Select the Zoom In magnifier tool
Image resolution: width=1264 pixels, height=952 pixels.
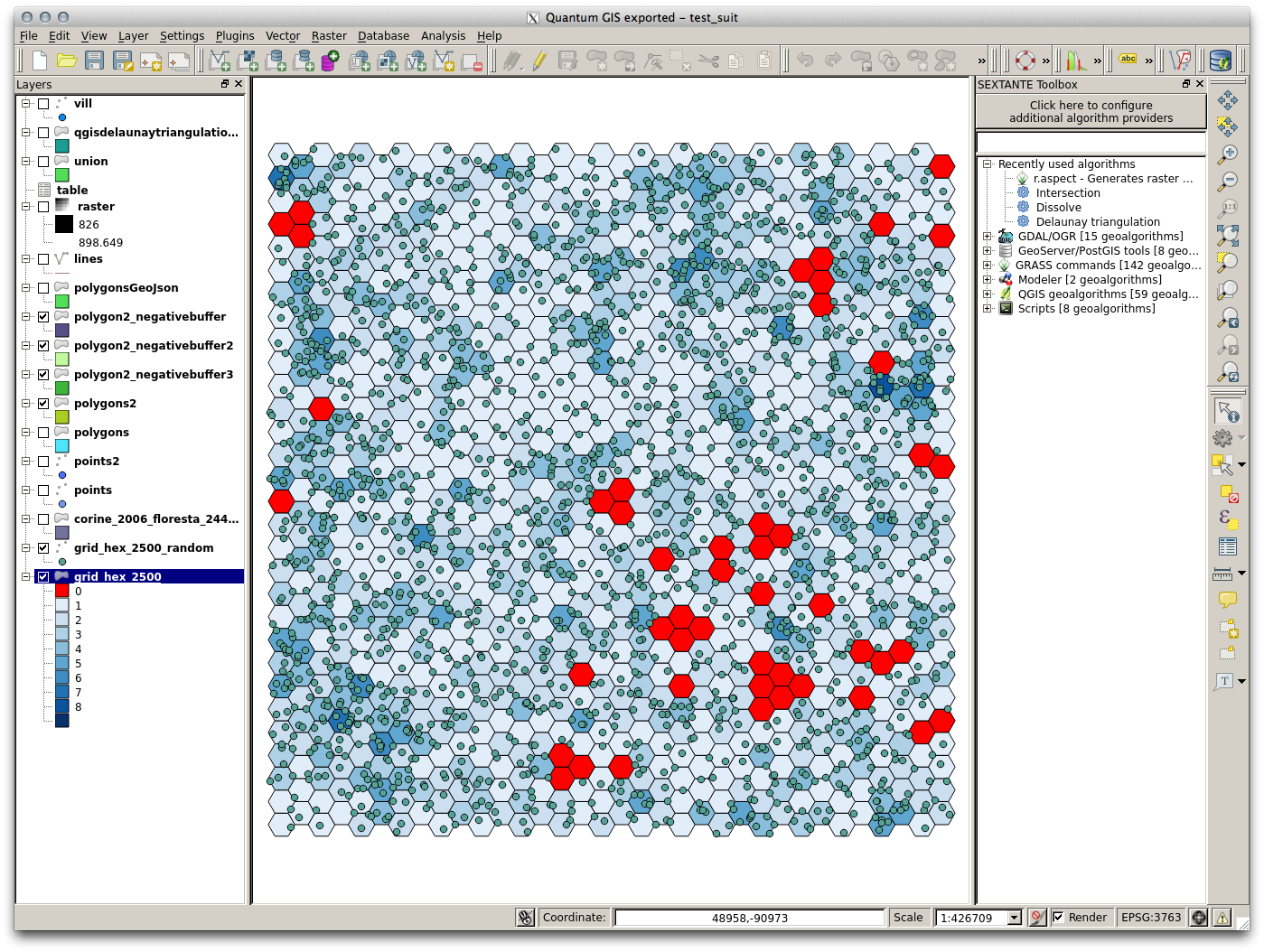(1227, 154)
